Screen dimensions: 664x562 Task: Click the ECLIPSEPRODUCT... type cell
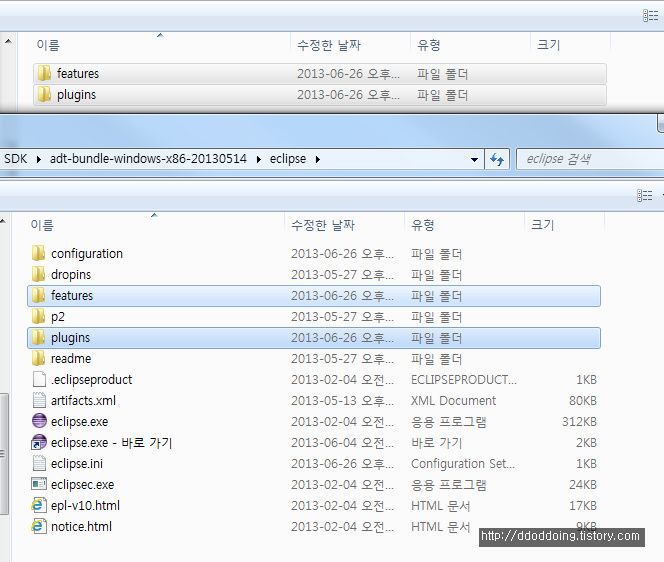(x=464, y=379)
